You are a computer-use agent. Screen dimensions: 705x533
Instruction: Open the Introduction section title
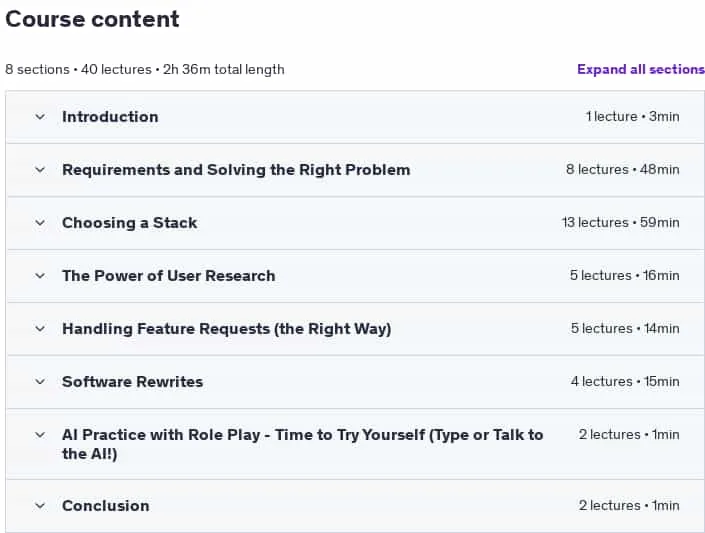point(110,117)
